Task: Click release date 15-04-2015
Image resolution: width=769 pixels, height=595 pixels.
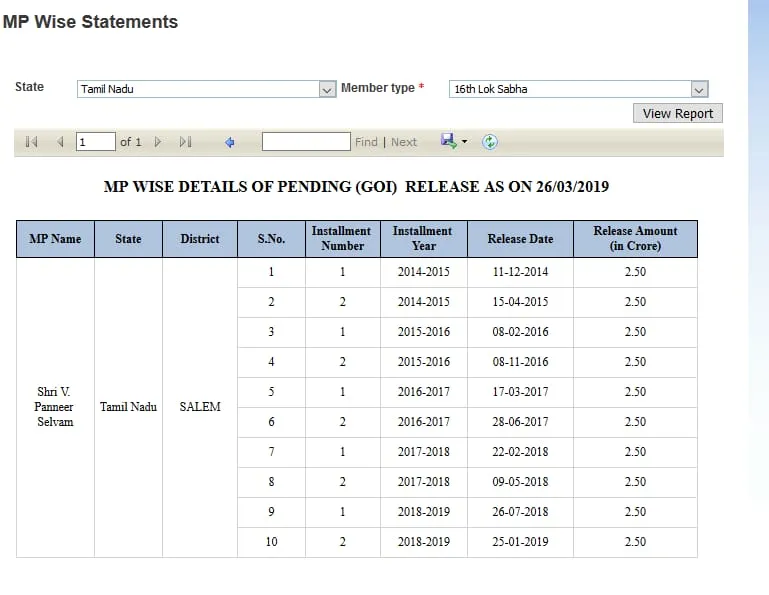Action: 520,302
